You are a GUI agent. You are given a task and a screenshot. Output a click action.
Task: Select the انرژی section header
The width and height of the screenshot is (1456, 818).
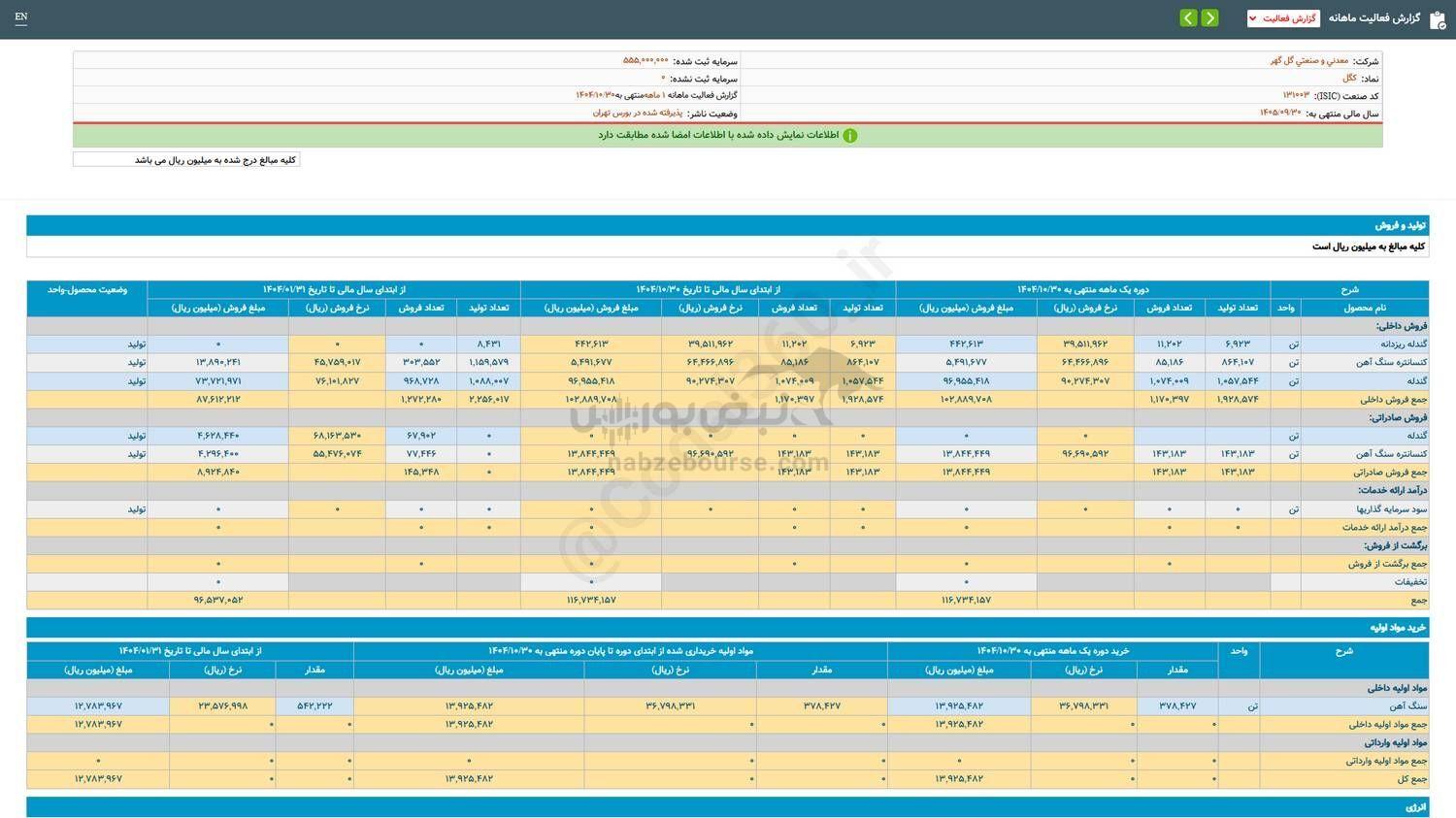click(x=1415, y=807)
